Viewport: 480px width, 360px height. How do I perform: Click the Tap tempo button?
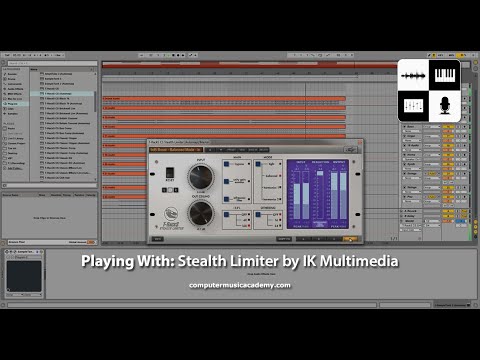[7, 55]
